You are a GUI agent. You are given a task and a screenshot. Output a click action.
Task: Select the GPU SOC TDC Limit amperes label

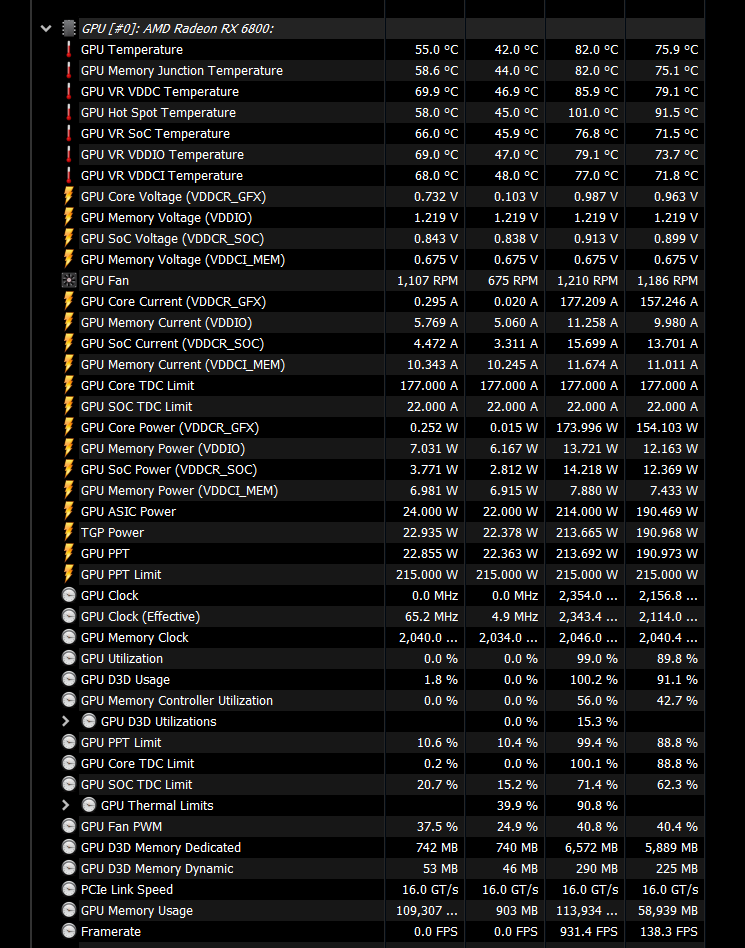[137, 407]
